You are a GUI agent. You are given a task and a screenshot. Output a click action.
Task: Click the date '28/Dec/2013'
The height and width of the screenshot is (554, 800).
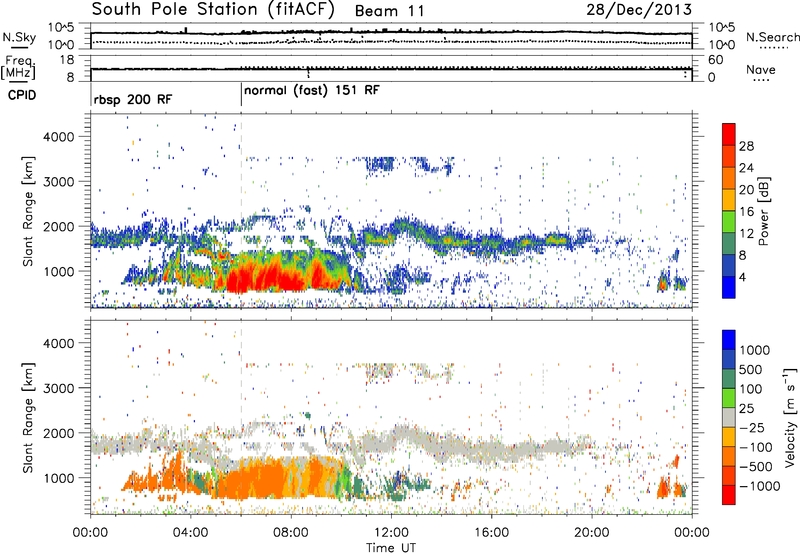(639, 10)
